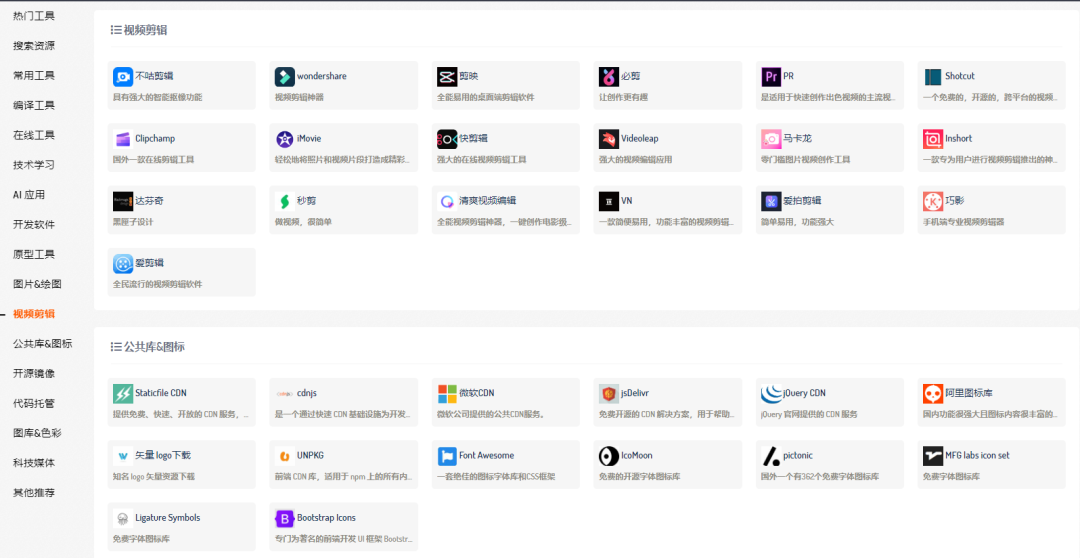This screenshot has width=1080, height=558.
Task: Click the Clipchamp purple icon
Action: pyautogui.click(x=123, y=139)
